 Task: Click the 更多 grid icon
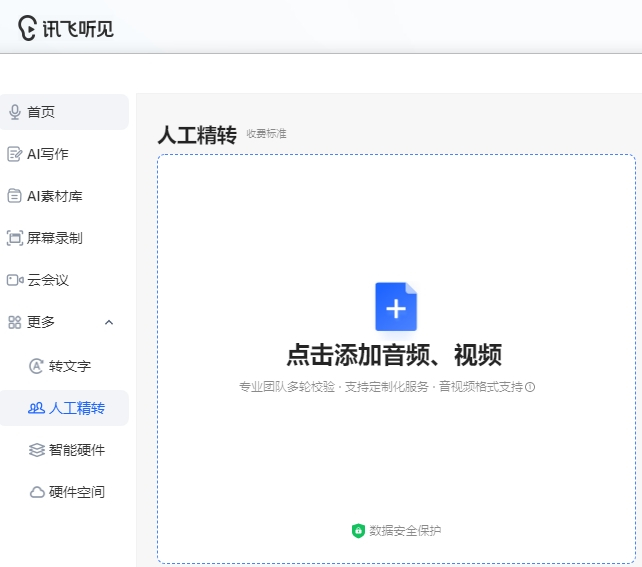15,322
